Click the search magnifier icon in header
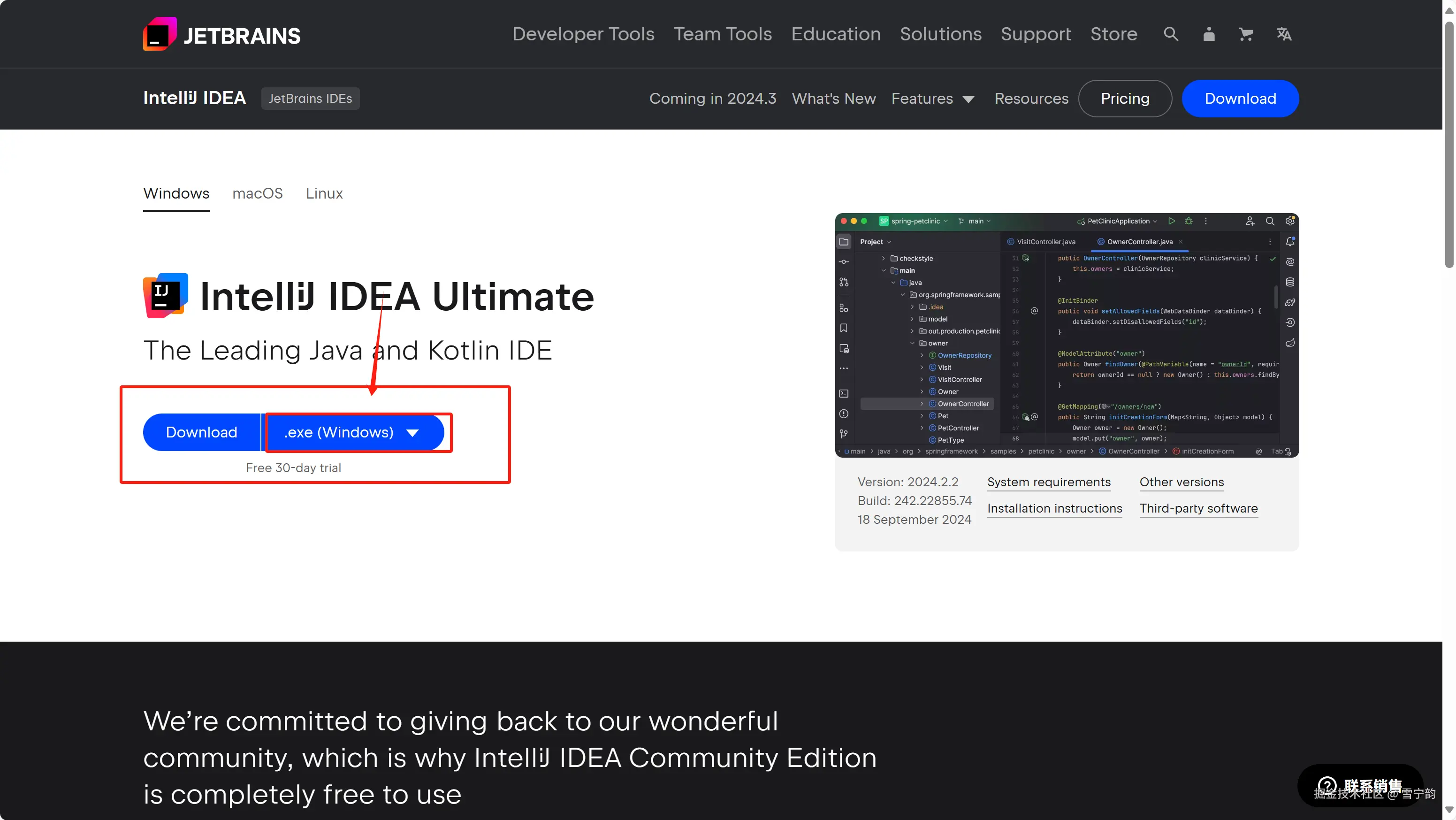This screenshot has width=1456, height=820. click(1171, 34)
